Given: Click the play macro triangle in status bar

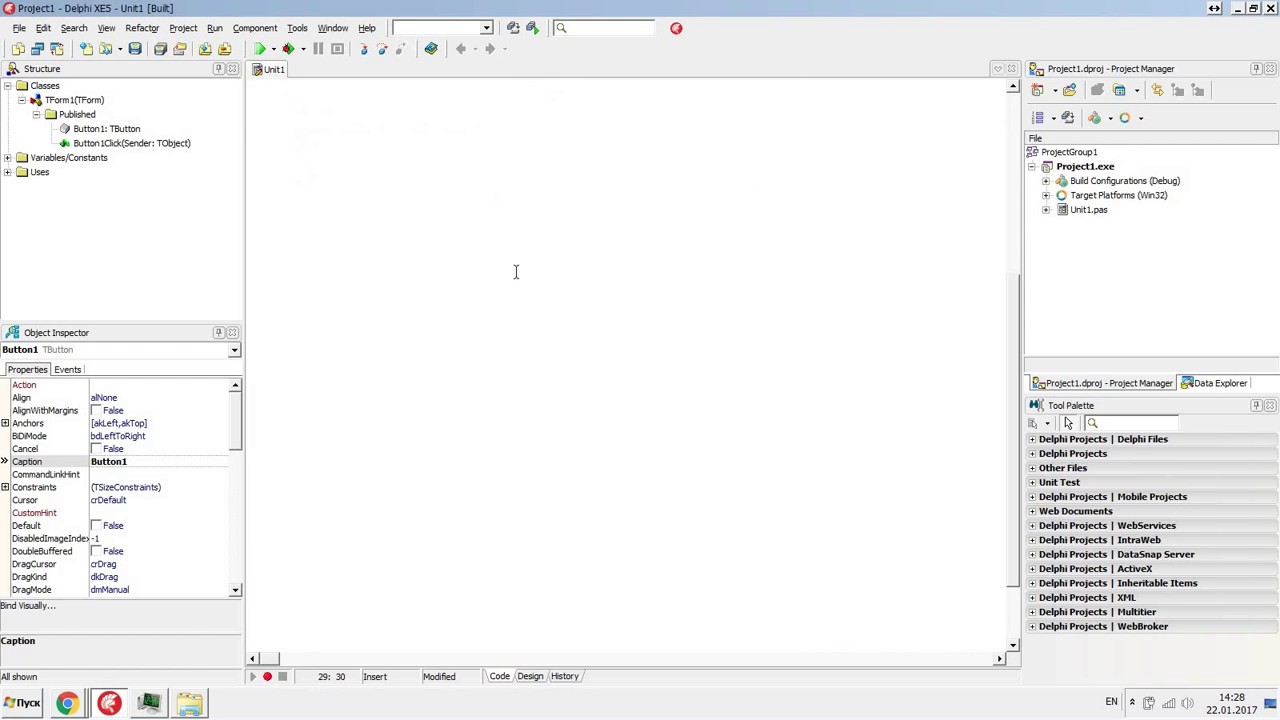Looking at the screenshot, I should [252, 677].
